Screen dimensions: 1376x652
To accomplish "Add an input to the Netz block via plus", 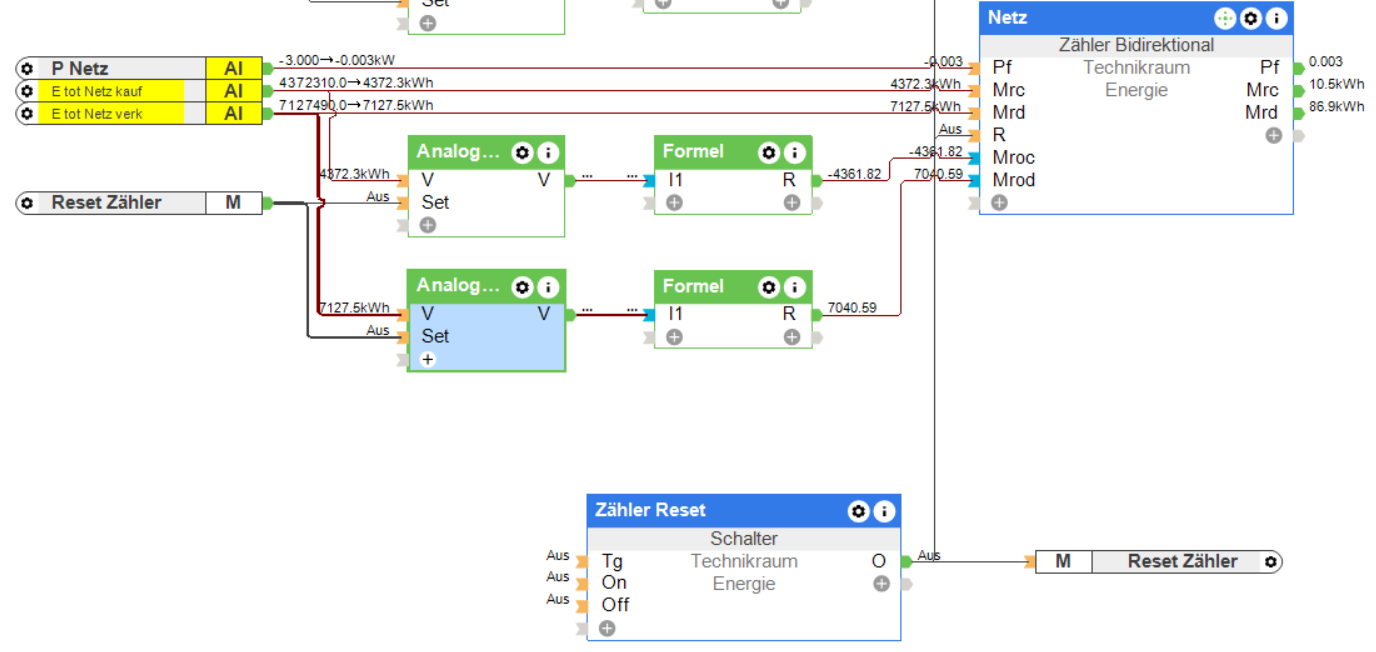I will pyautogui.click(x=999, y=203).
